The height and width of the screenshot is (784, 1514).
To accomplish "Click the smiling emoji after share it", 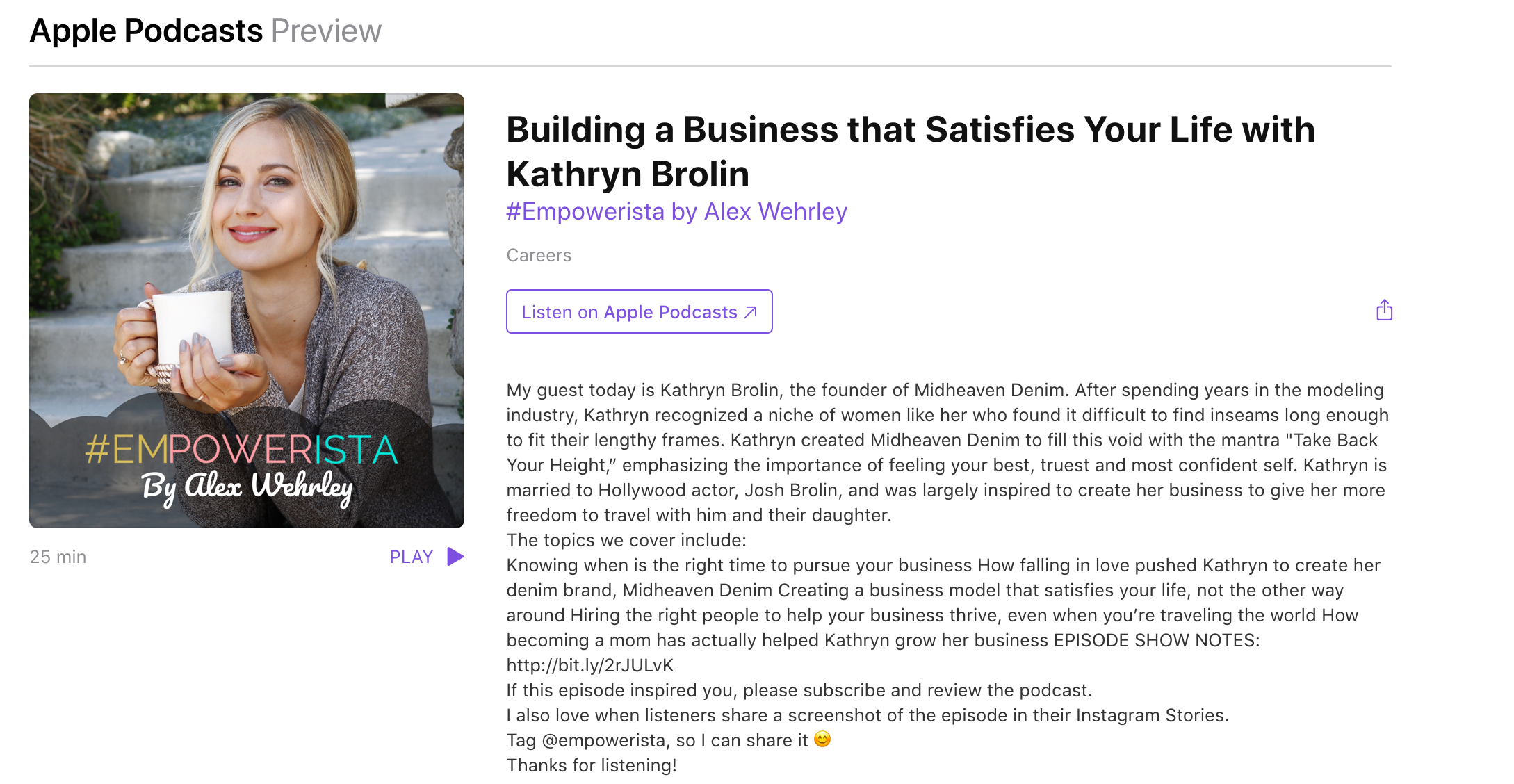I will pos(822,739).
